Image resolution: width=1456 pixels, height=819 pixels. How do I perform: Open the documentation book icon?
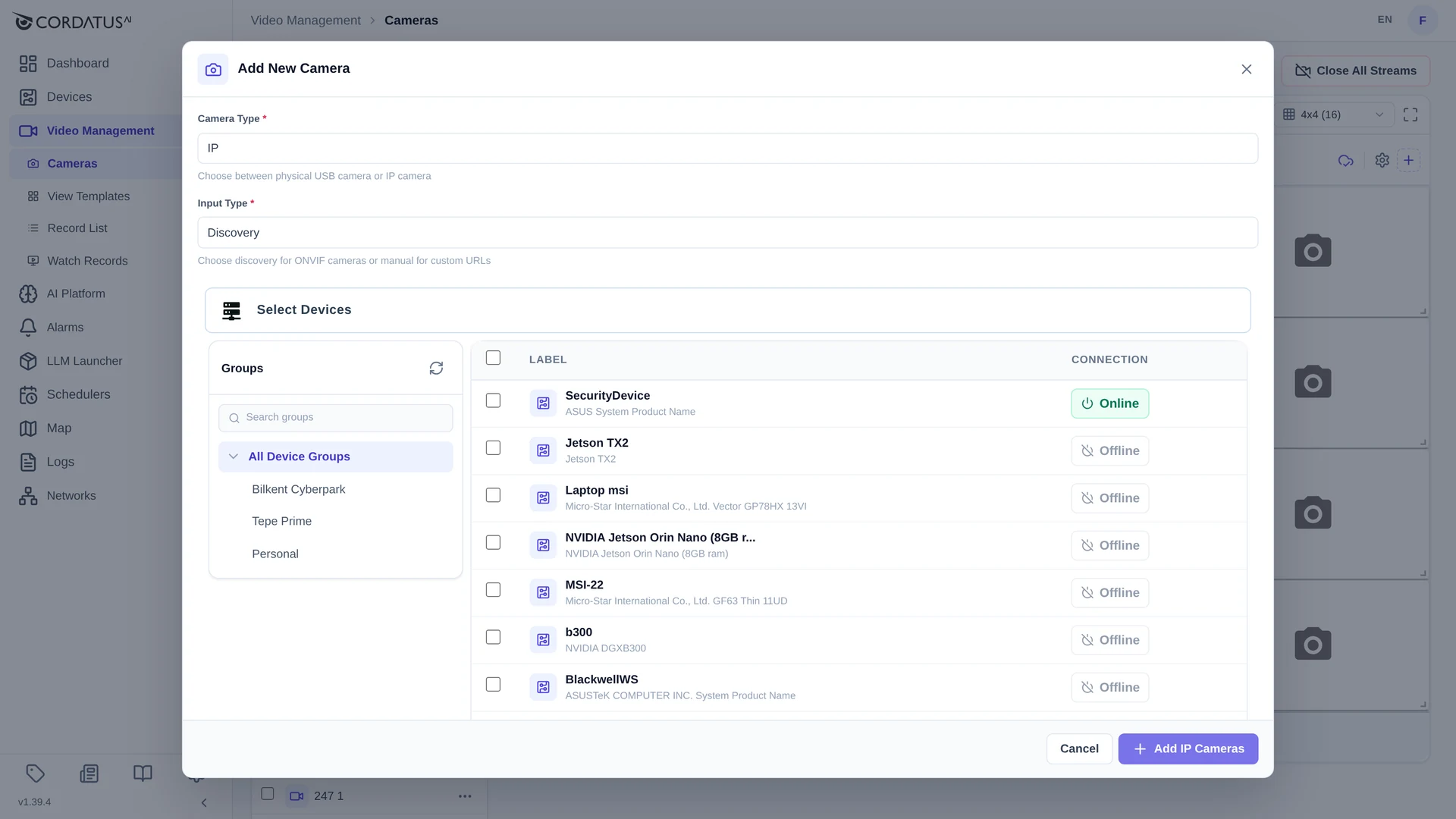(x=143, y=773)
